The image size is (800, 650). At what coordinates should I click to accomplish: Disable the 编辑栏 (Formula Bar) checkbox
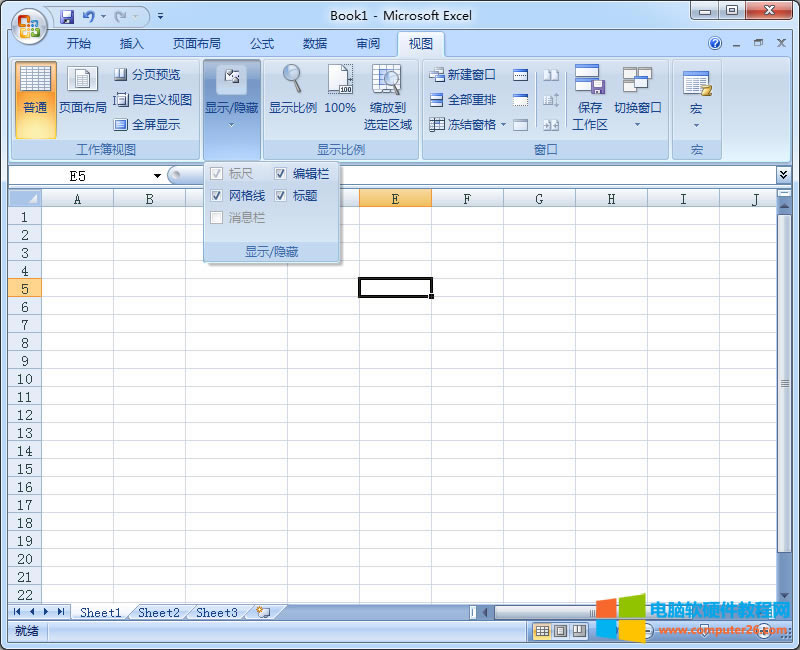[x=281, y=173]
